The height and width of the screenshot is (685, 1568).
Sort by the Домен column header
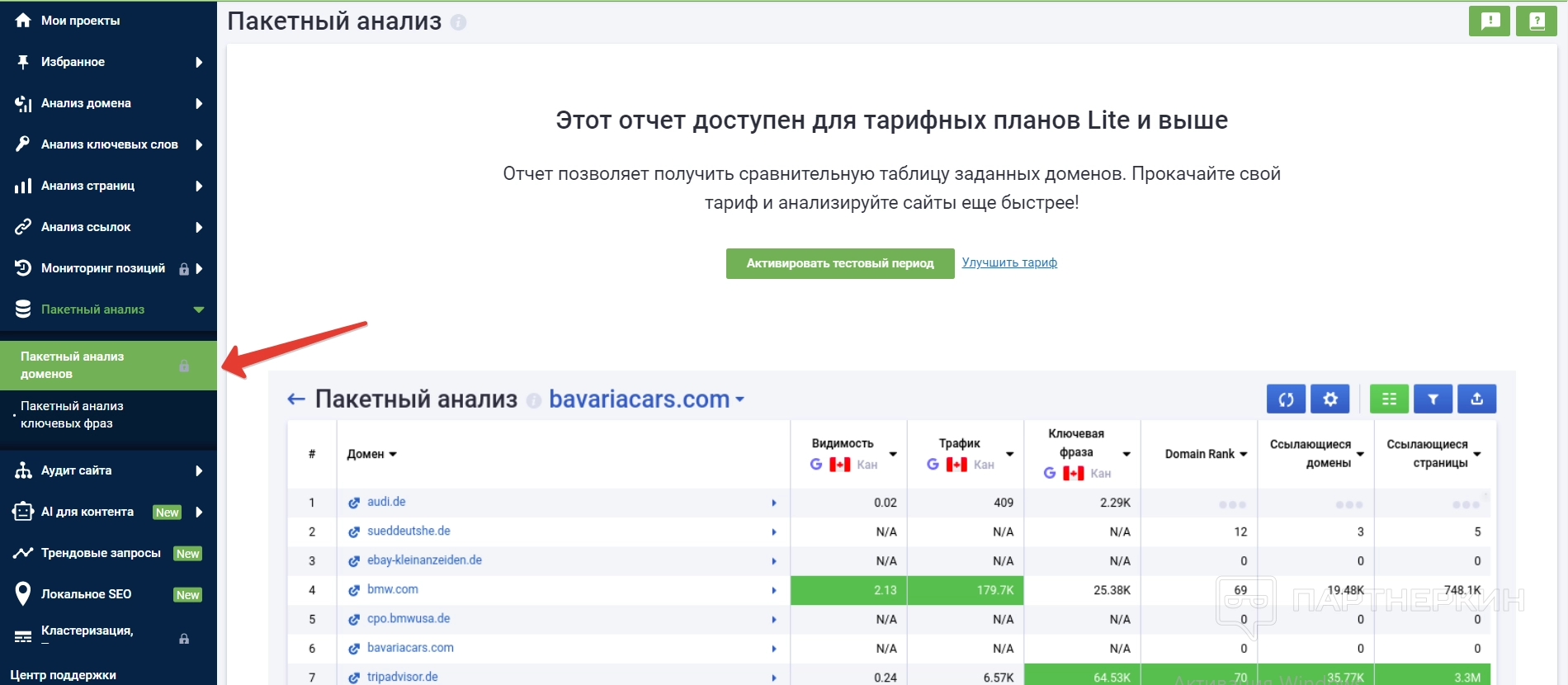[372, 454]
